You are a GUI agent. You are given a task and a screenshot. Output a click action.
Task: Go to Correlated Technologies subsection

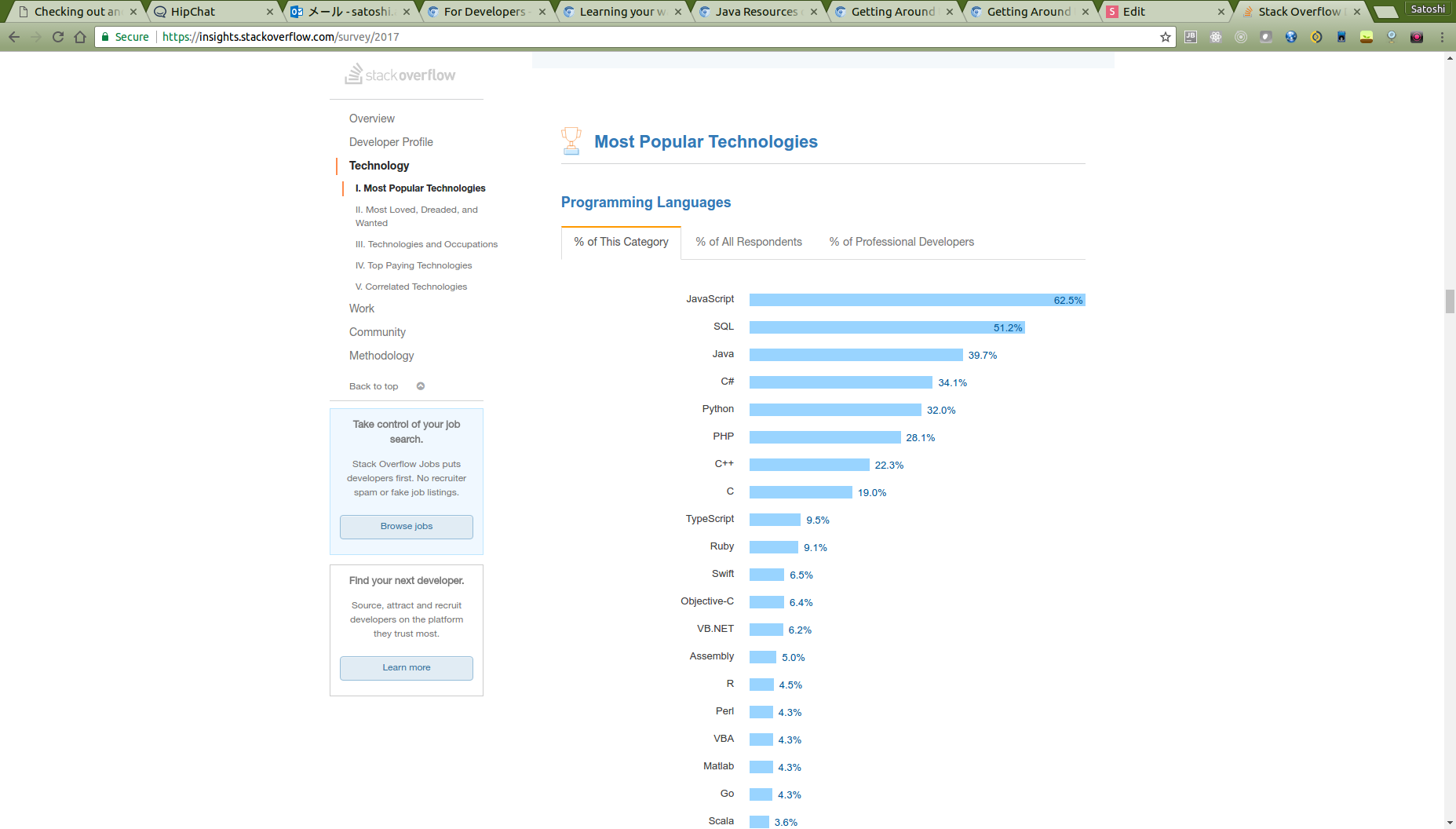point(411,287)
